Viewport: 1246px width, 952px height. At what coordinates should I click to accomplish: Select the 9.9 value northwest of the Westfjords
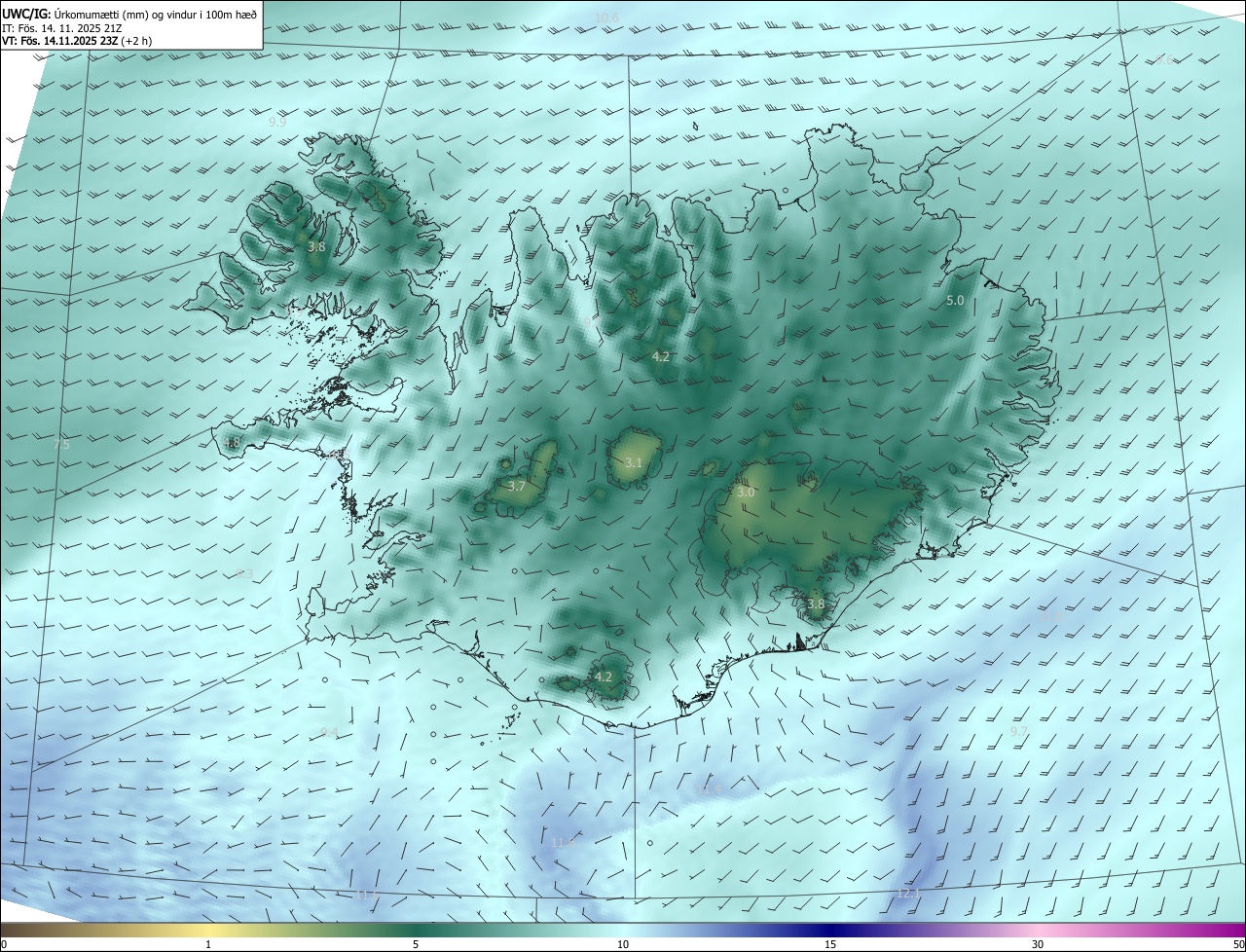277,122
